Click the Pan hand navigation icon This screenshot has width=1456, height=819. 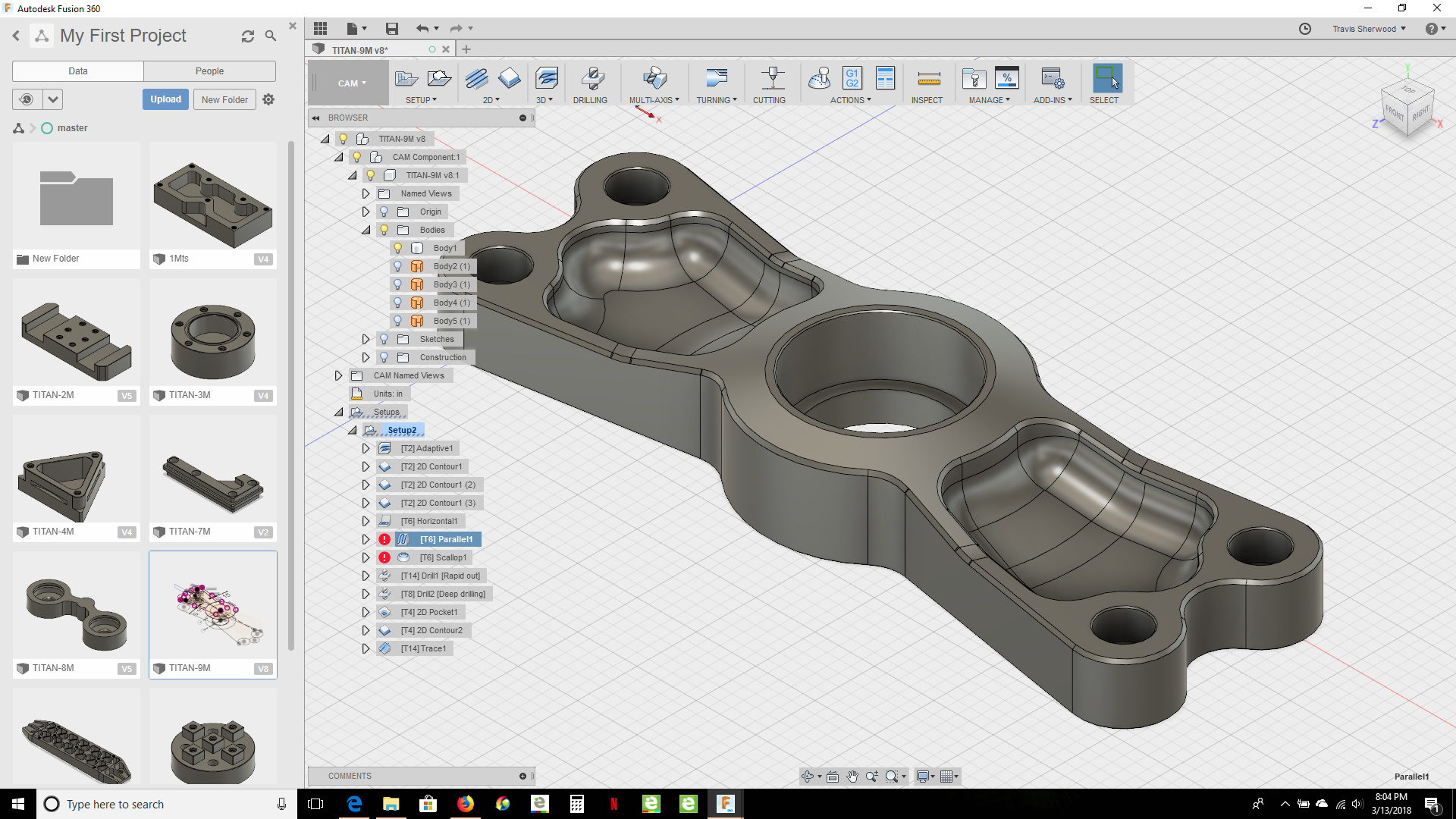pyautogui.click(x=852, y=776)
